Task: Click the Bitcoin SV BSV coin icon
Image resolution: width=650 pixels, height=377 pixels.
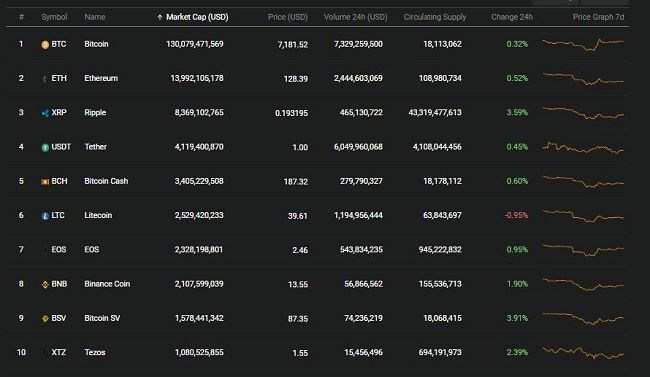Action: tap(45, 319)
